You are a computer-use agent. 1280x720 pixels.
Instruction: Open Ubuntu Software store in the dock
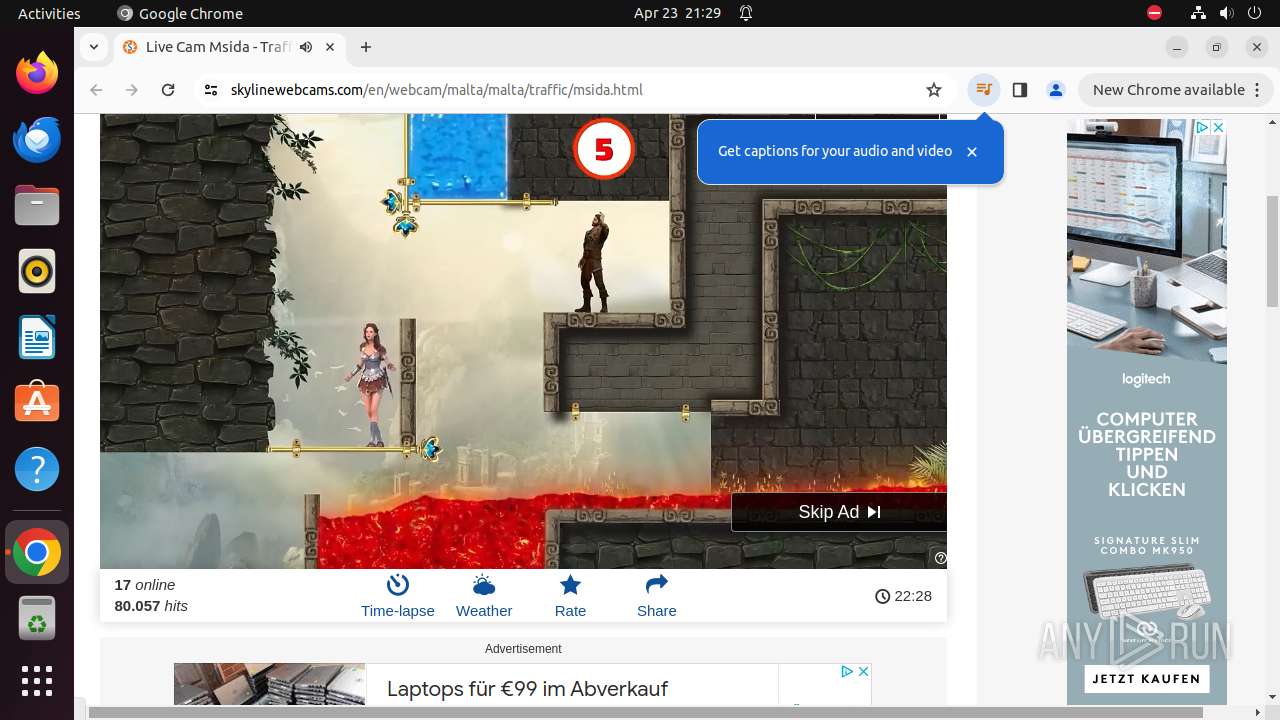pos(37,403)
